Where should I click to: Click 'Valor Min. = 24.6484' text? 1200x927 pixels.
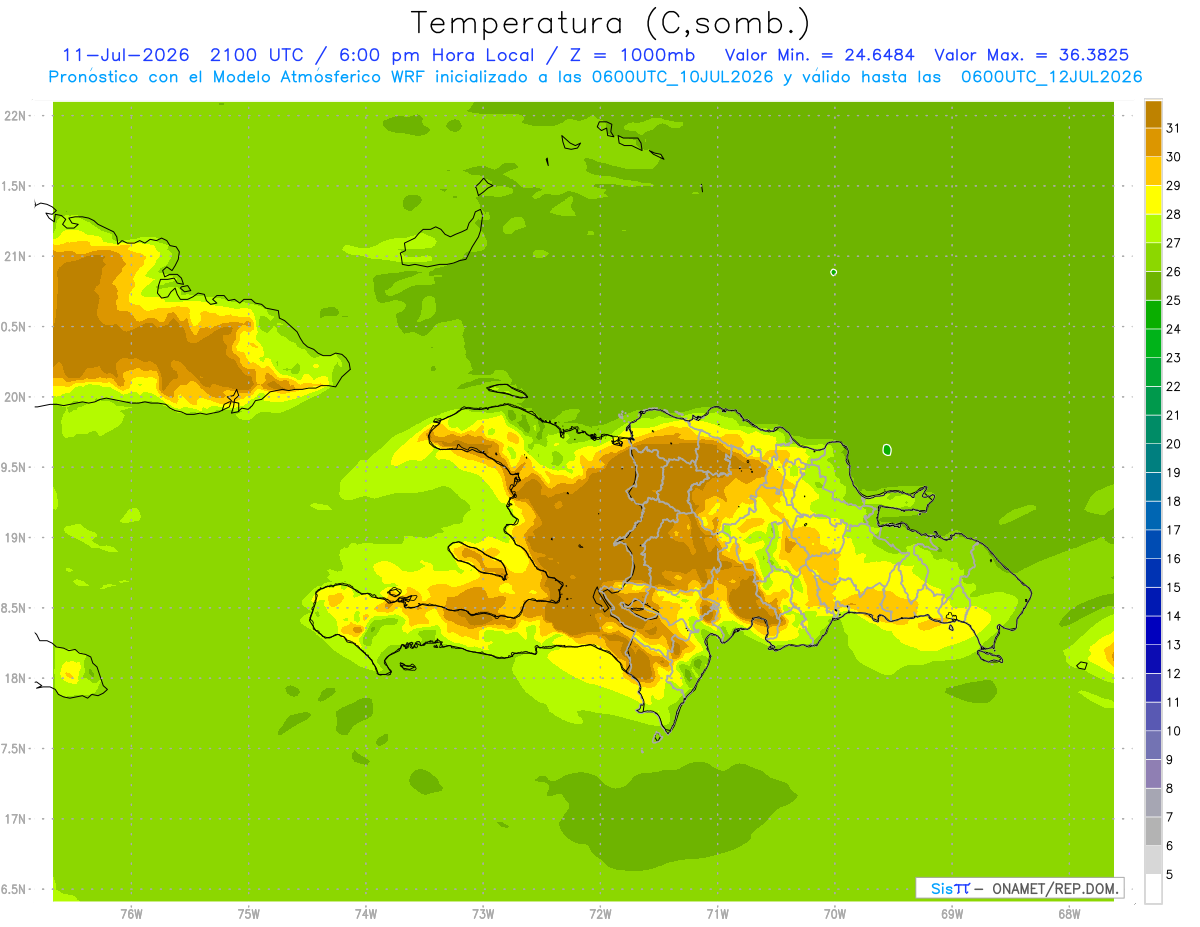coord(819,55)
